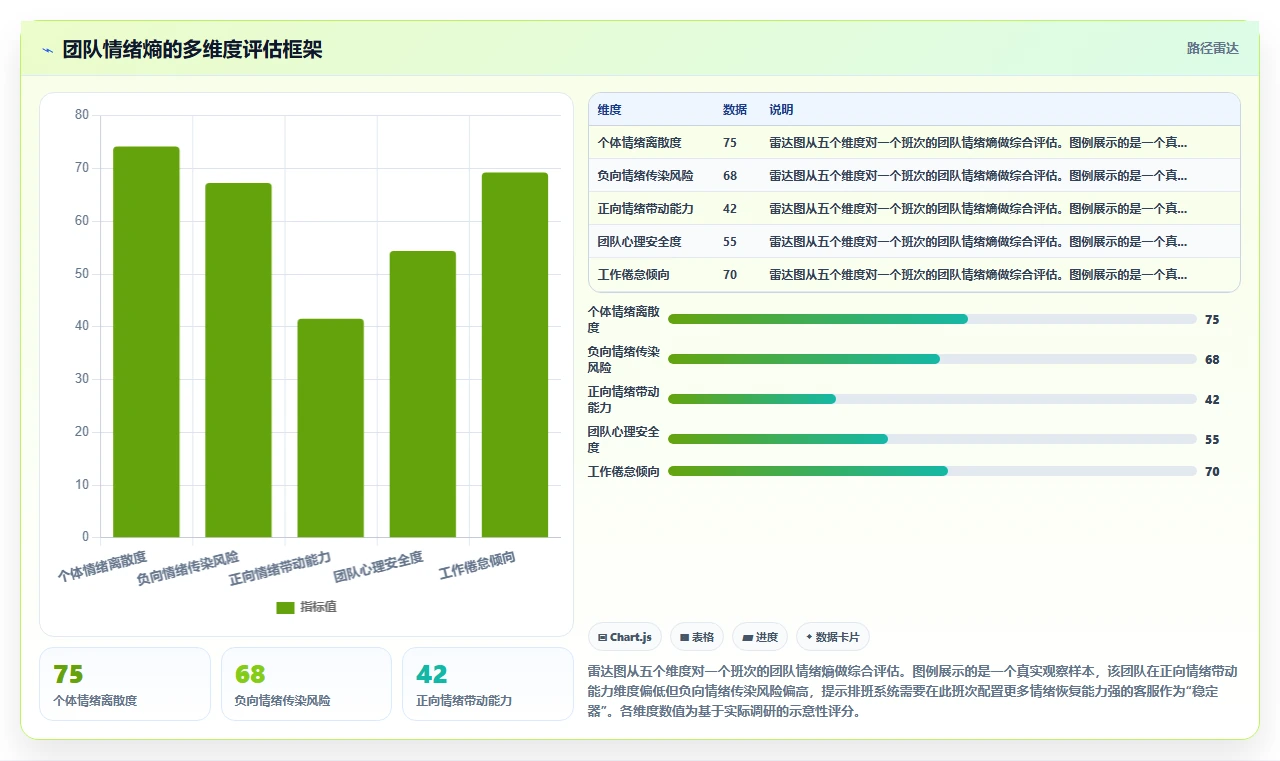Click the 工作倦怠倾向 progress bar
1280x761 pixels.
coord(932,471)
